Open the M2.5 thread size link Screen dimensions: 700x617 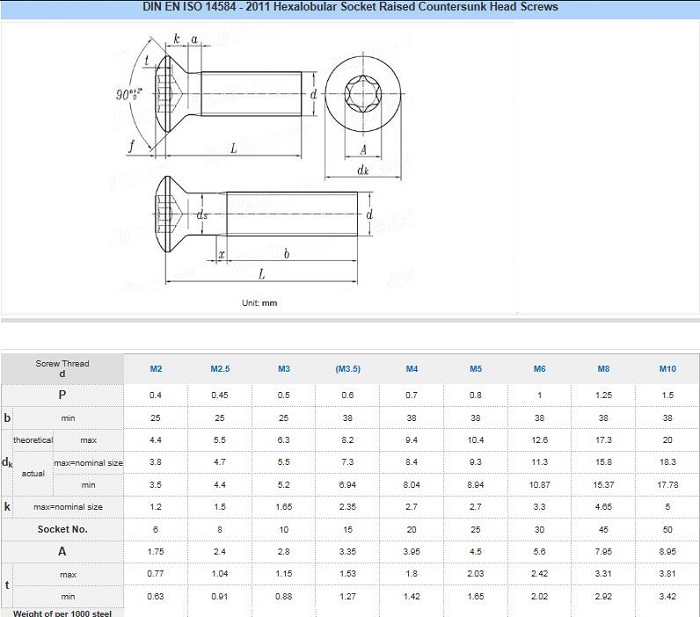click(220, 369)
